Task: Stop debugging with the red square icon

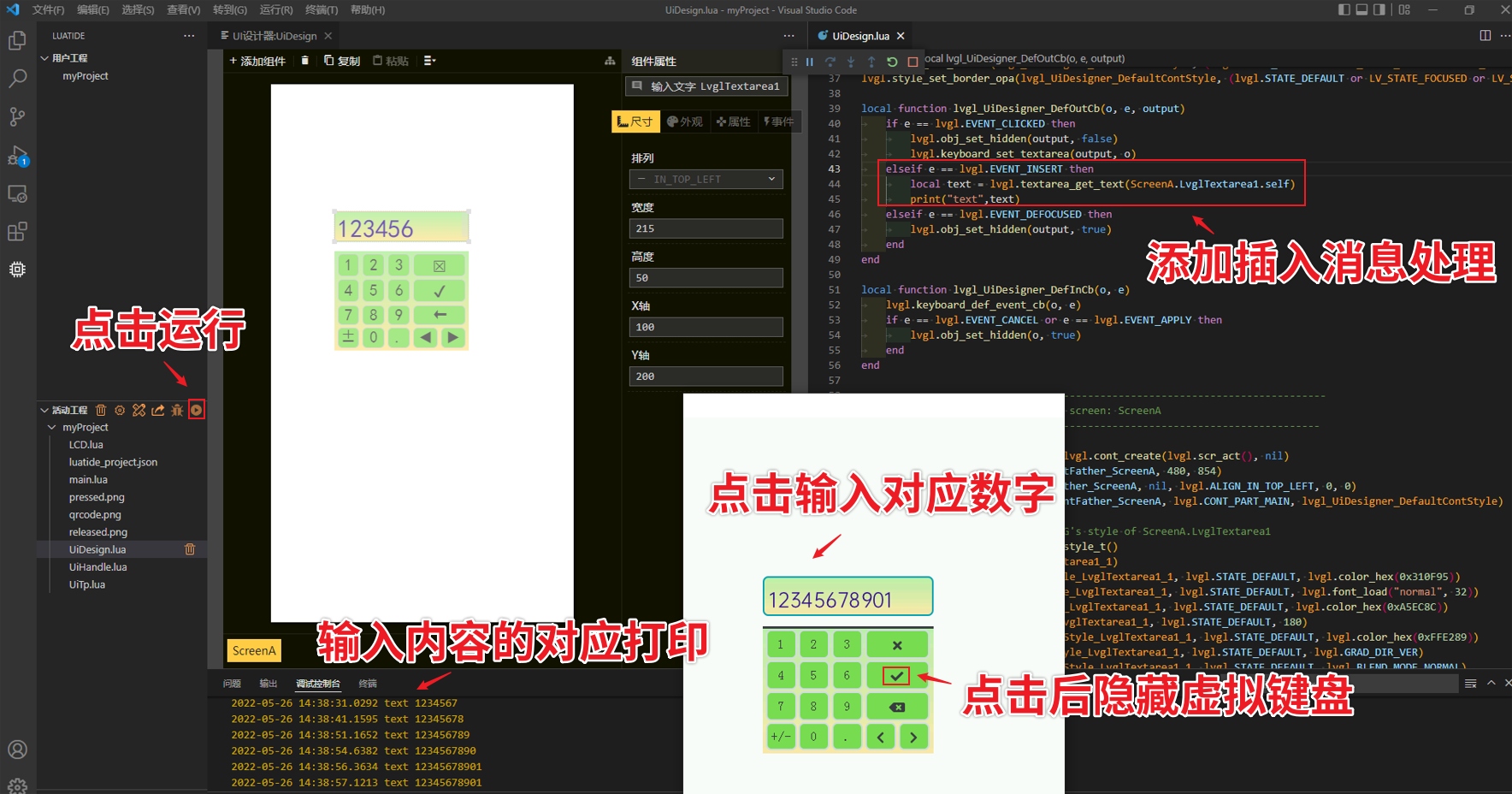Action: pyautogui.click(x=913, y=61)
